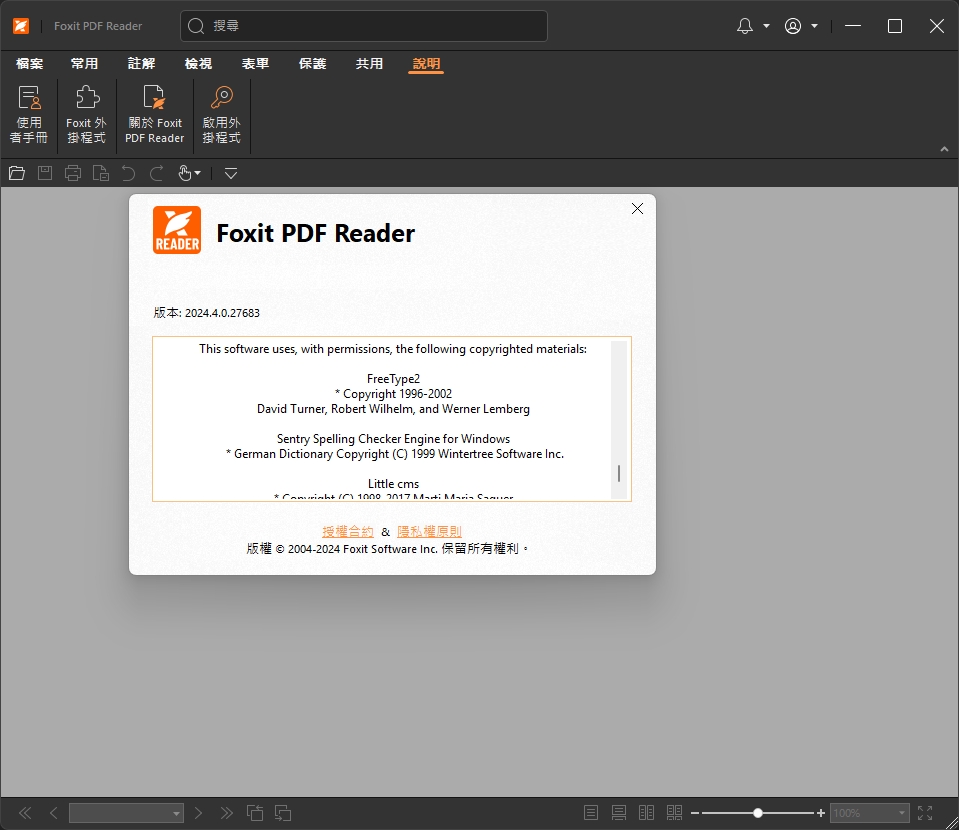959x830 pixels.
Task: Click the 版本: 2024.4.0.27683 version text
Action: (207, 313)
